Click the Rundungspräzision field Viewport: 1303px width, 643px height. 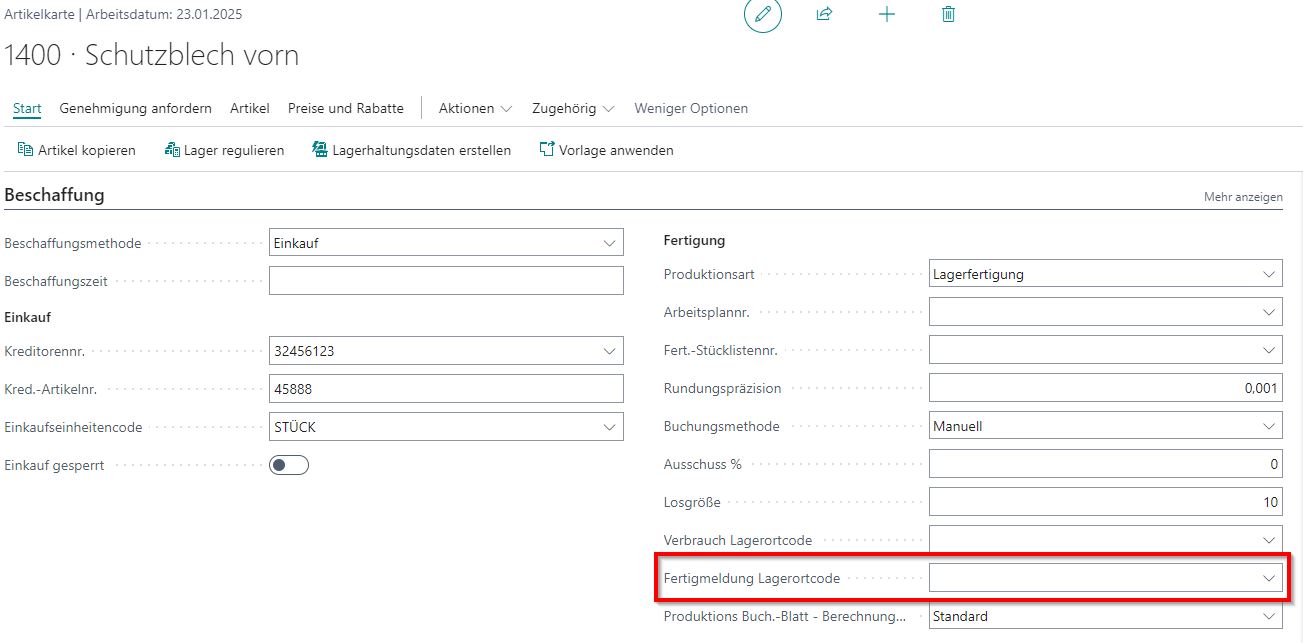[x=1106, y=388]
